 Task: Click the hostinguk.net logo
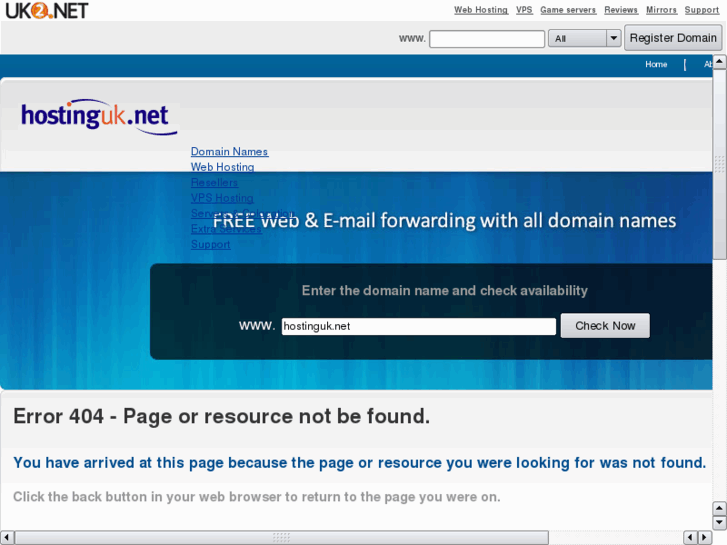(x=99, y=116)
